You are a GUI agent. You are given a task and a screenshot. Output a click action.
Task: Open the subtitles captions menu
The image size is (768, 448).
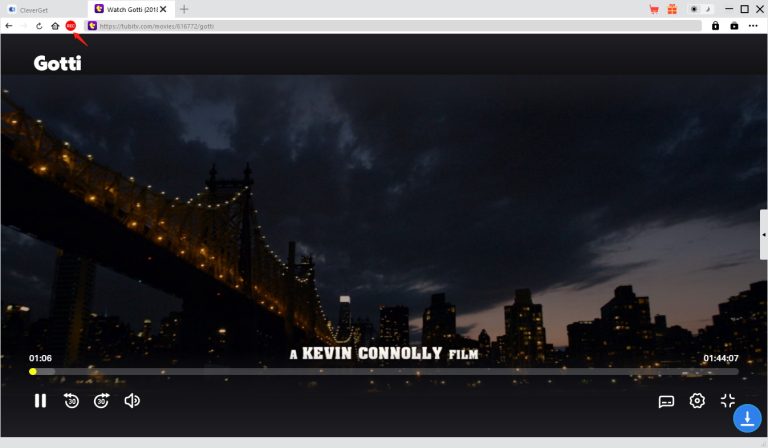(666, 401)
